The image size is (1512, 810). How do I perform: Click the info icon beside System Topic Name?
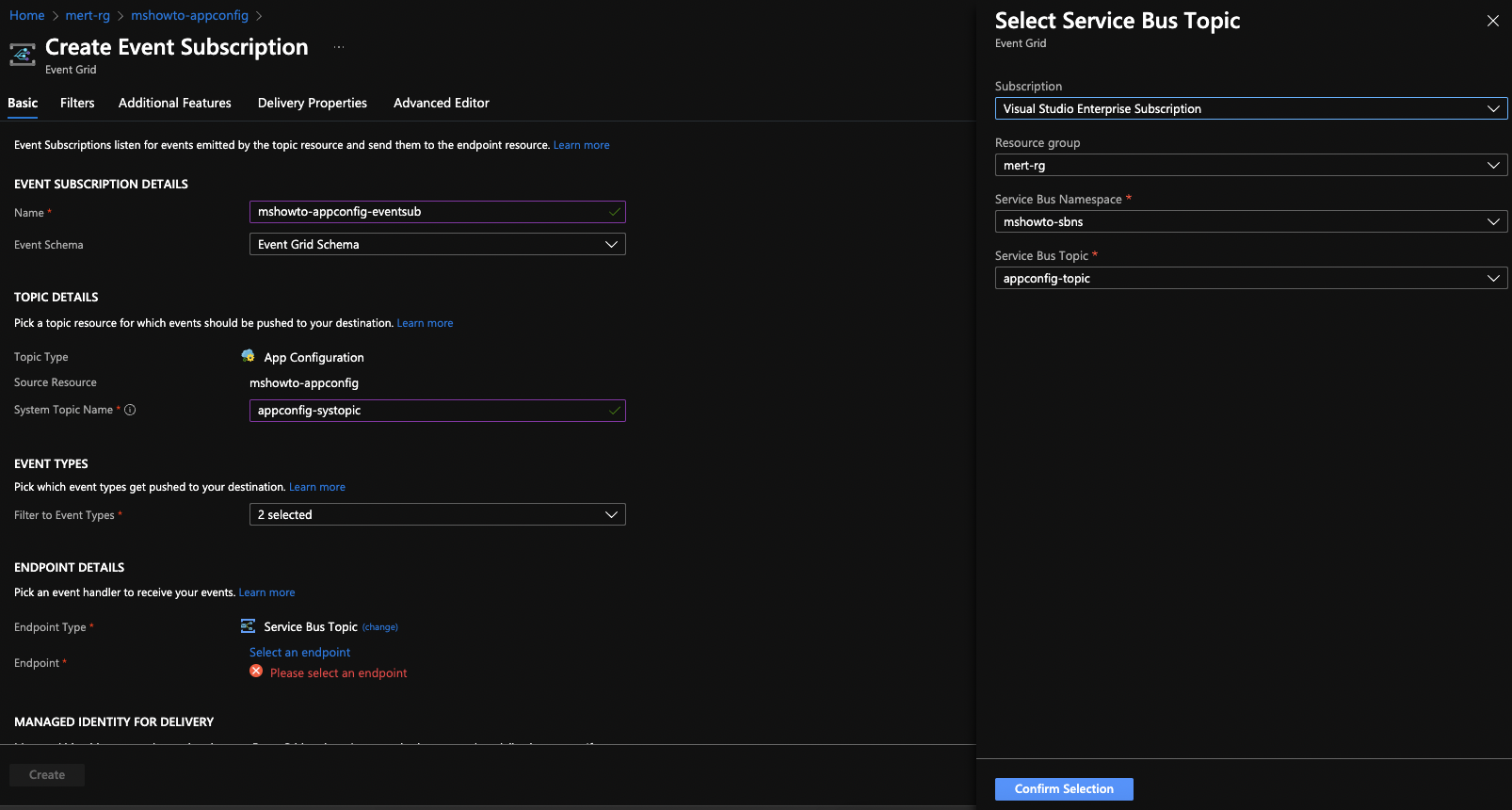(x=130, y=410)
